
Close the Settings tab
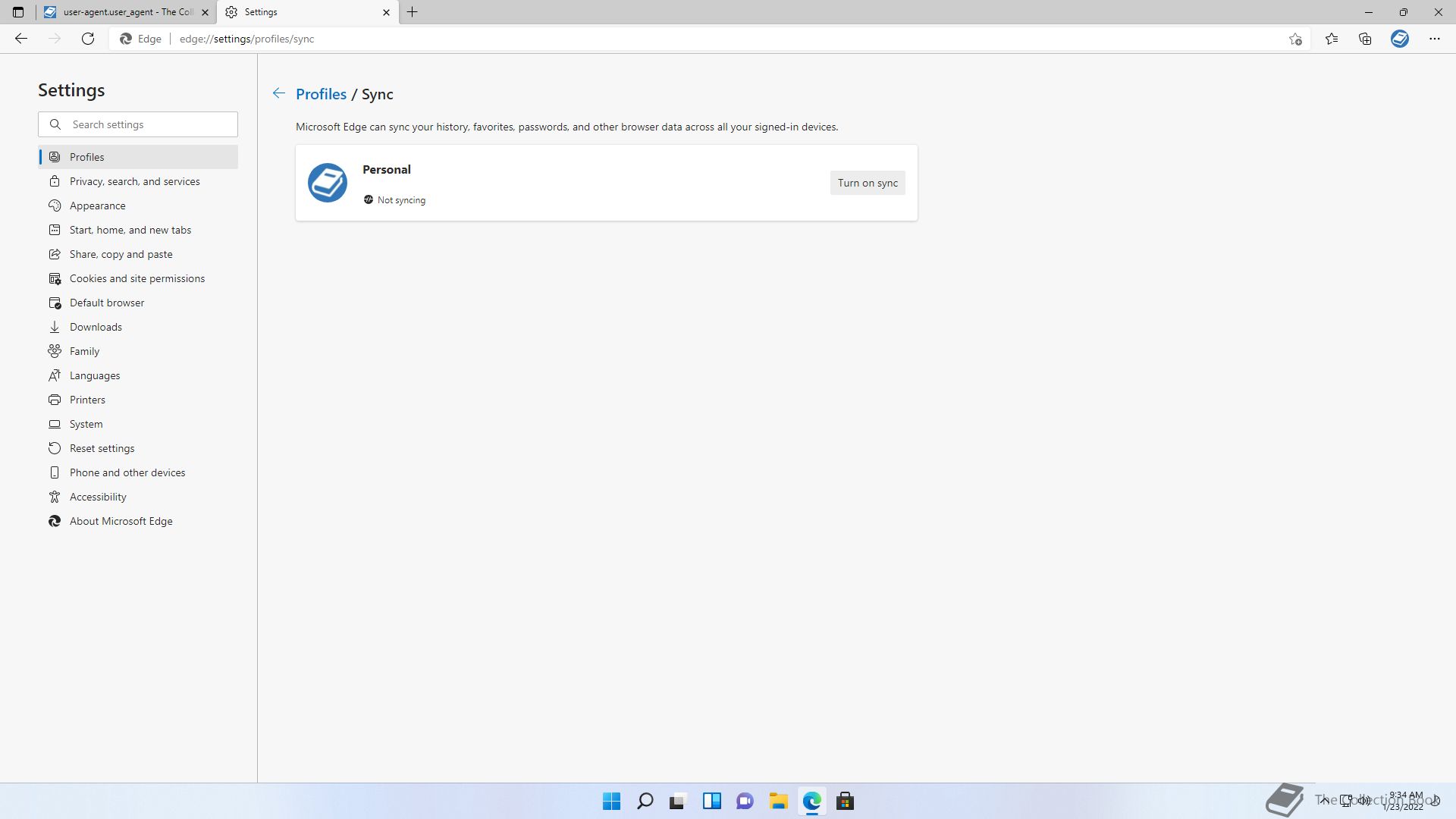(x=386, y=12)
